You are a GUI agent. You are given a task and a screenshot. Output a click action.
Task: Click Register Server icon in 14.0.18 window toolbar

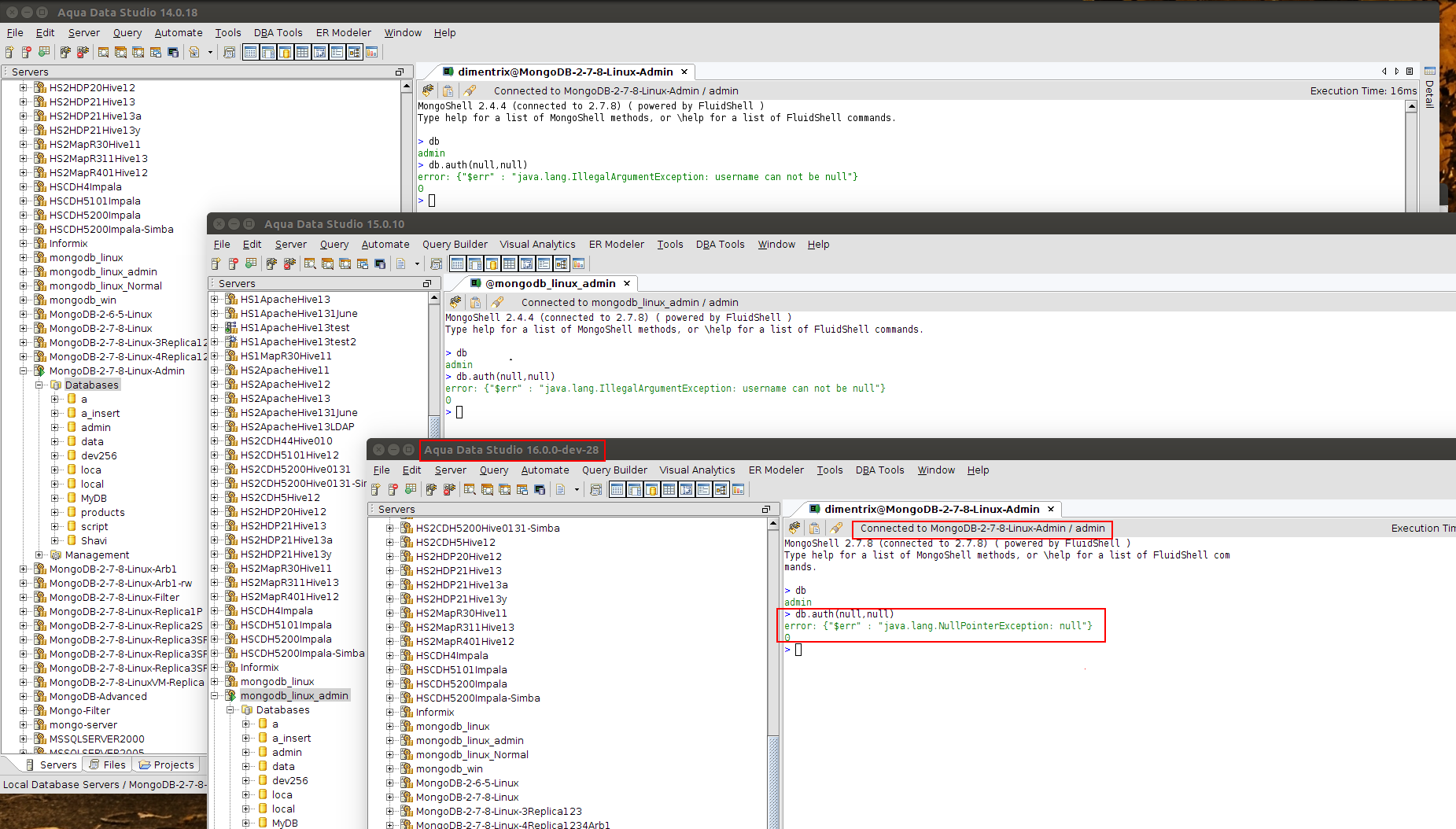[9, 52]
